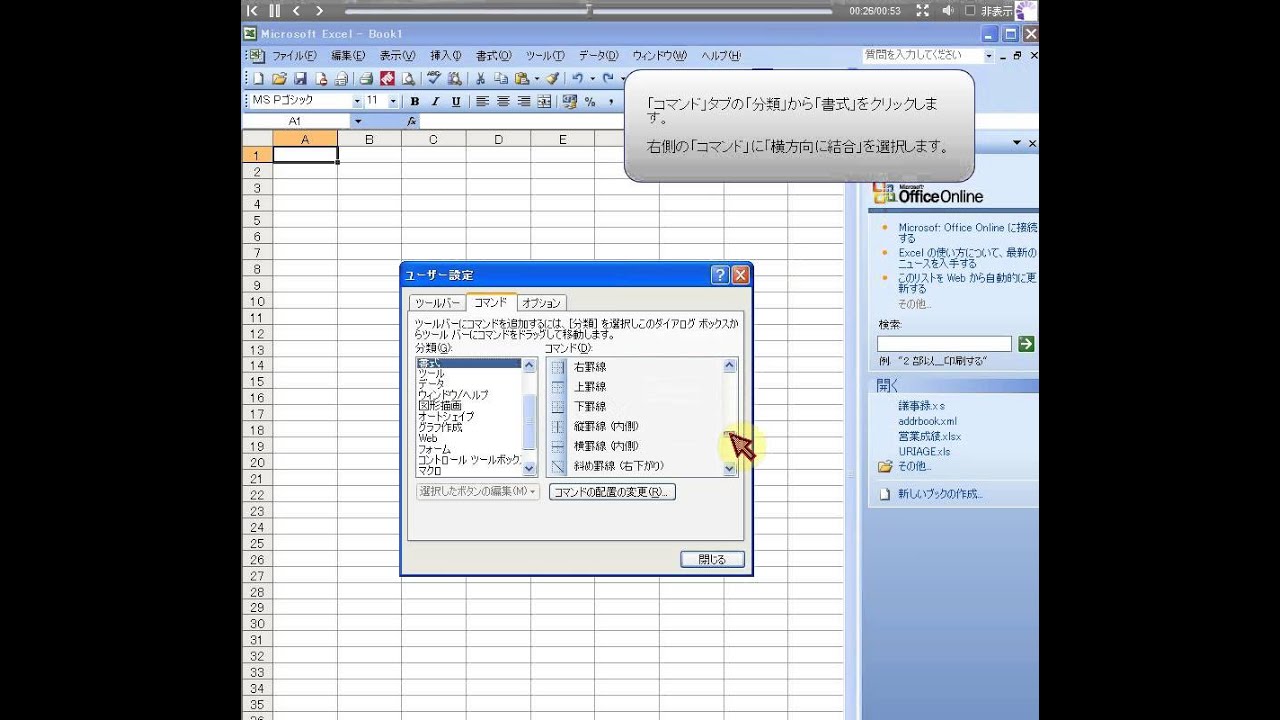The height and width of the screenshot is (720, 1280).
Task: Click the Copy toolbar icon
Action: coord(501,78)
